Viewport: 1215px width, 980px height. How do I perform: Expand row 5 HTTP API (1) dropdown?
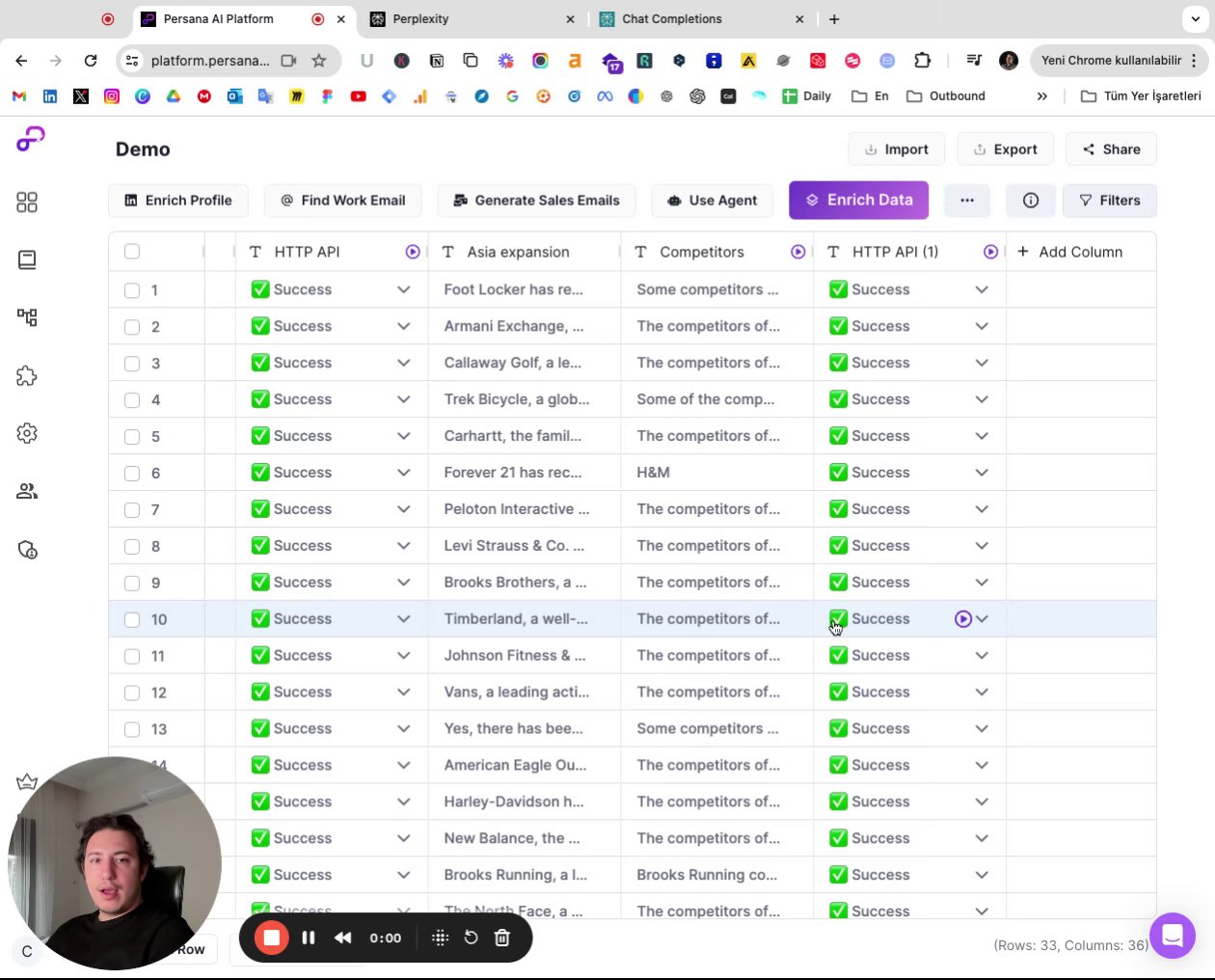pyautogui.click(x=982, y=436)
